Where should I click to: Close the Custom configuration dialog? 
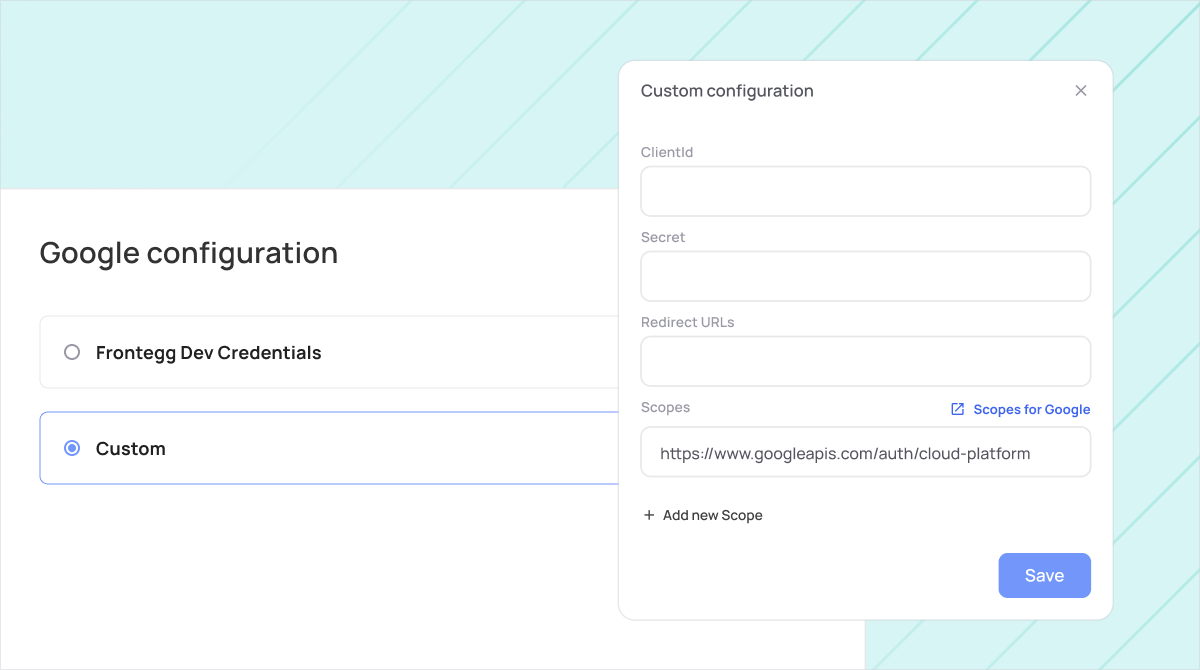coord(1080,91)
